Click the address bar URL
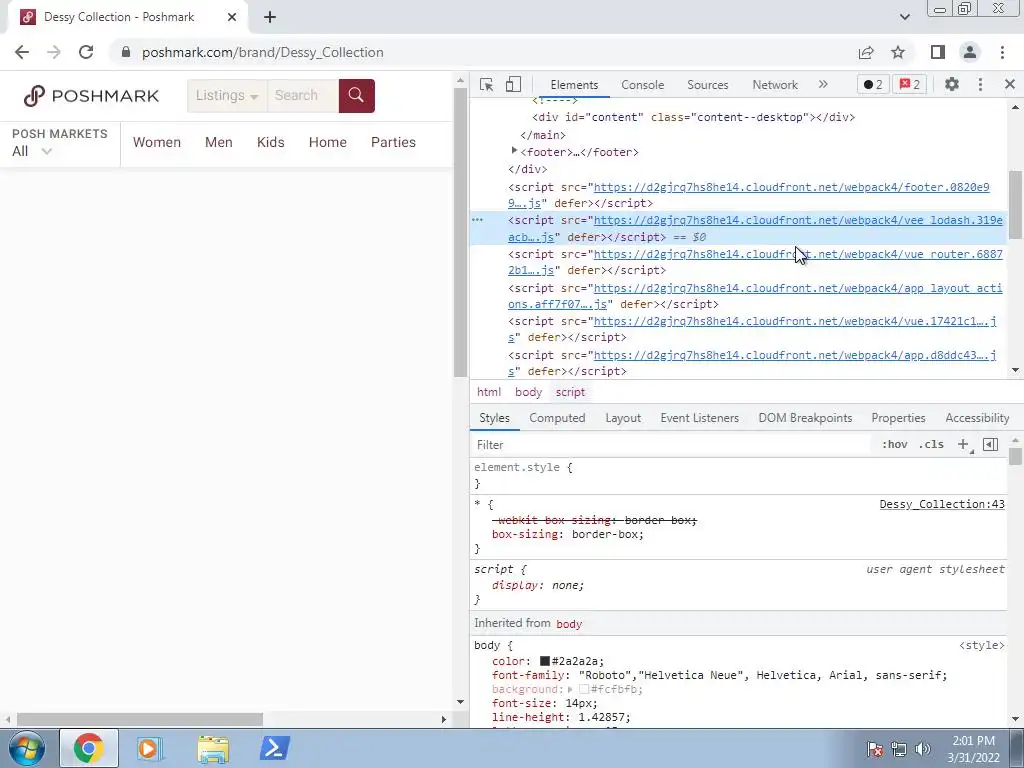 click(263, 52)
